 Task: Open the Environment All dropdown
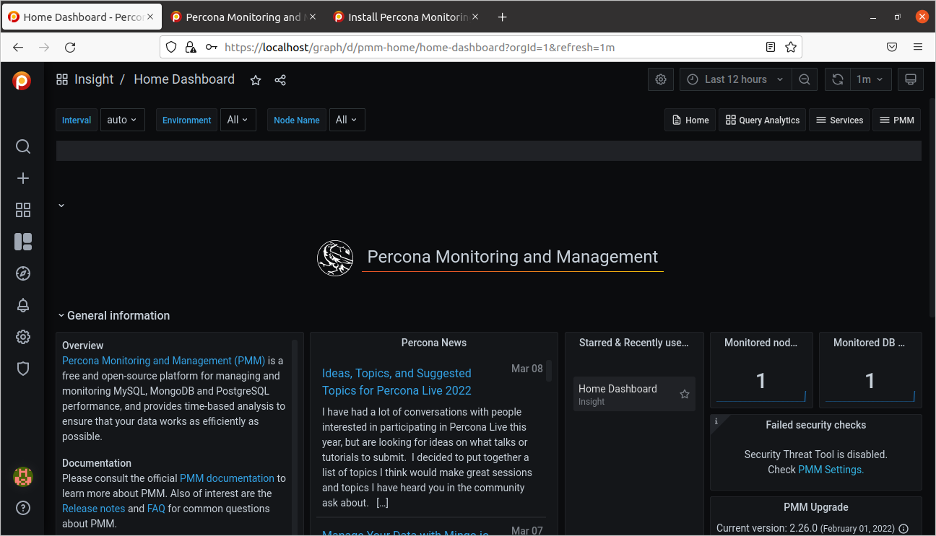point(238,120)
